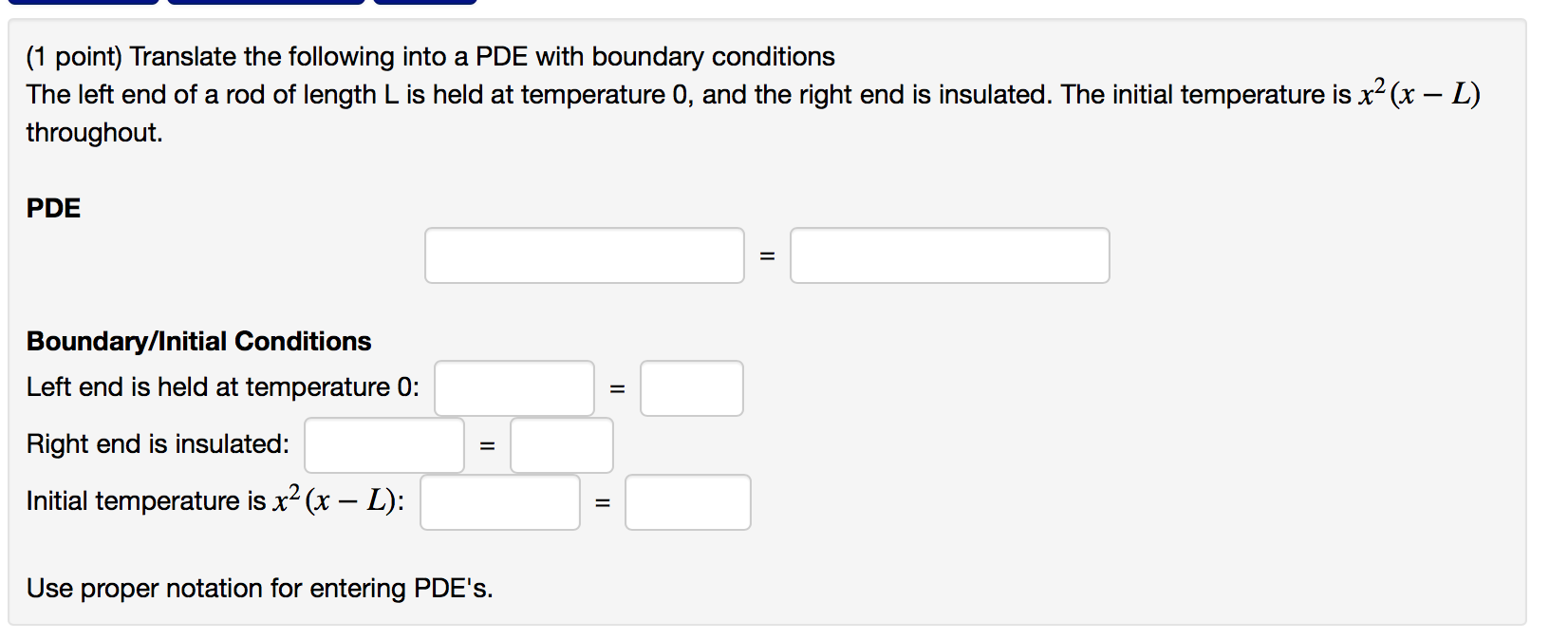Click the equals sign between PDE fields
1568x640 pixels.
point(767,254)
